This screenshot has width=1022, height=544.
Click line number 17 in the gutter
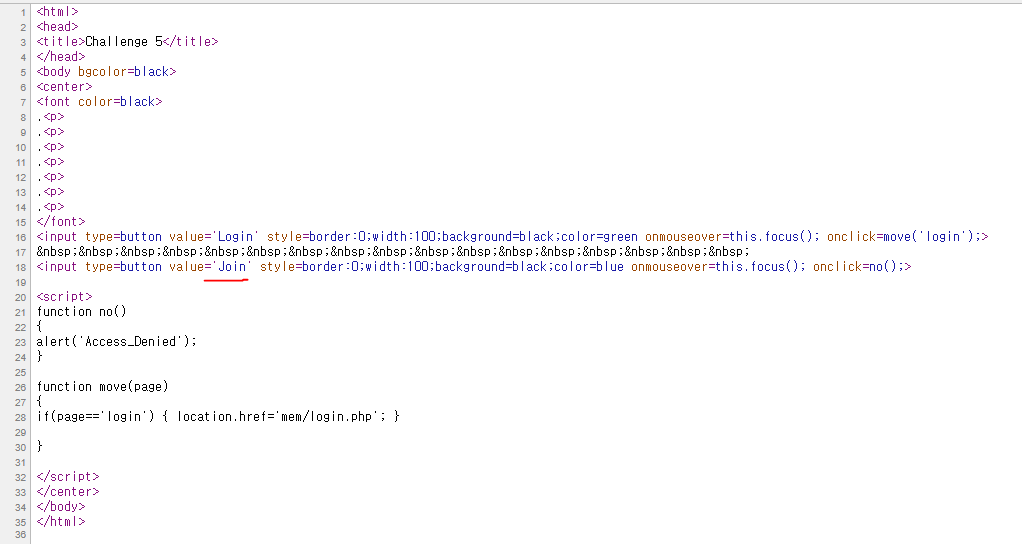point(20,252)
